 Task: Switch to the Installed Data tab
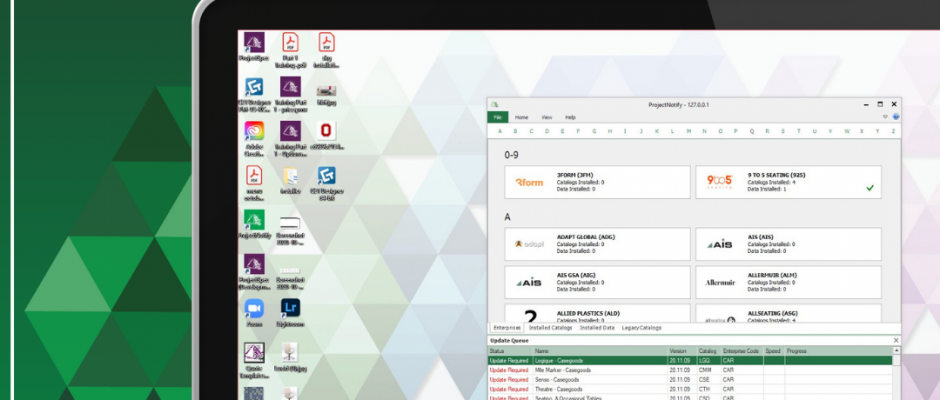597,328
